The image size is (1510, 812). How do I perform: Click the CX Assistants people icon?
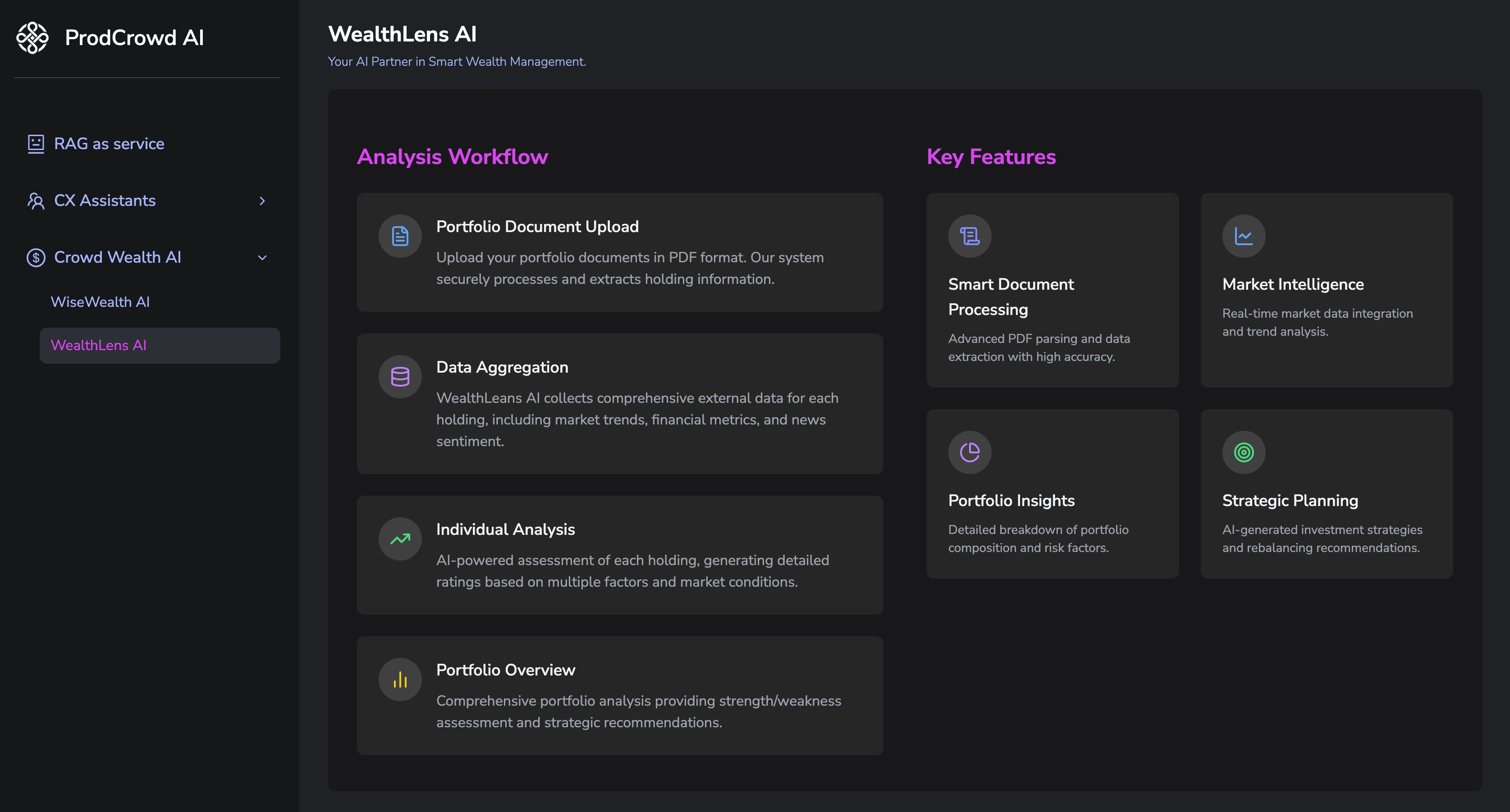pyautogui.click(x=36, y=201)
